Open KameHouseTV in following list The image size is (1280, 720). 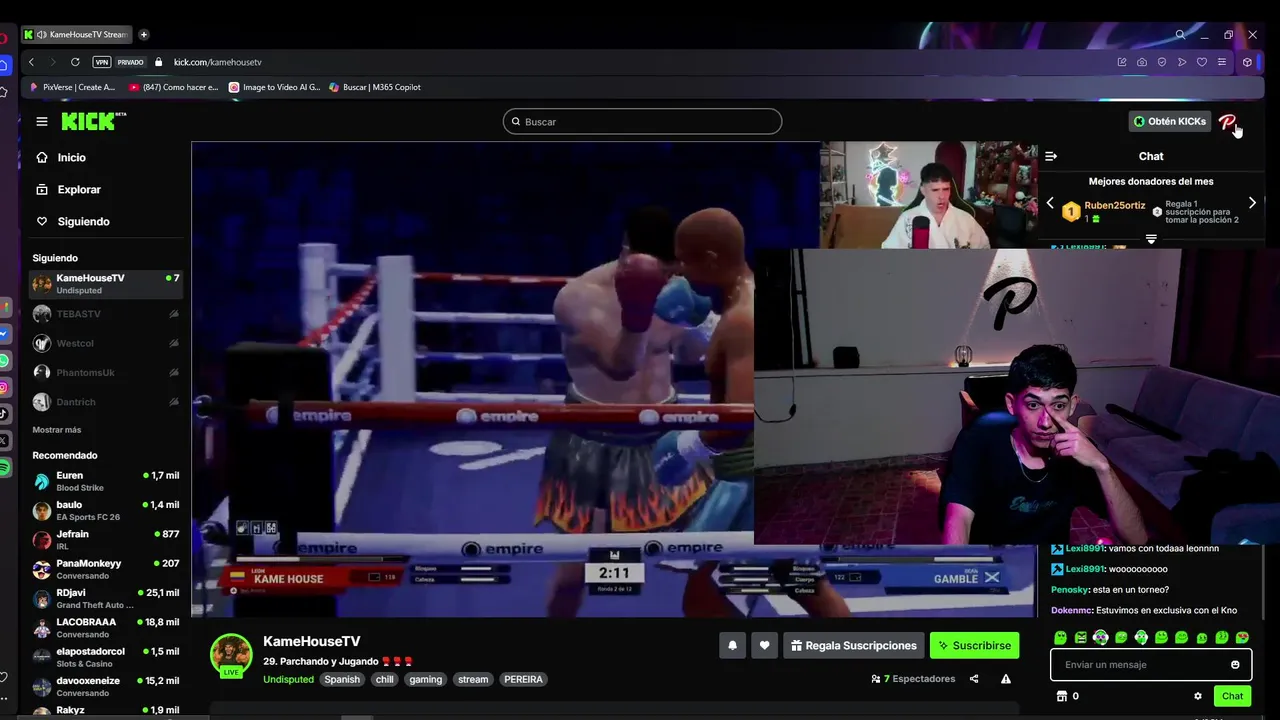(x=105, y=283)
